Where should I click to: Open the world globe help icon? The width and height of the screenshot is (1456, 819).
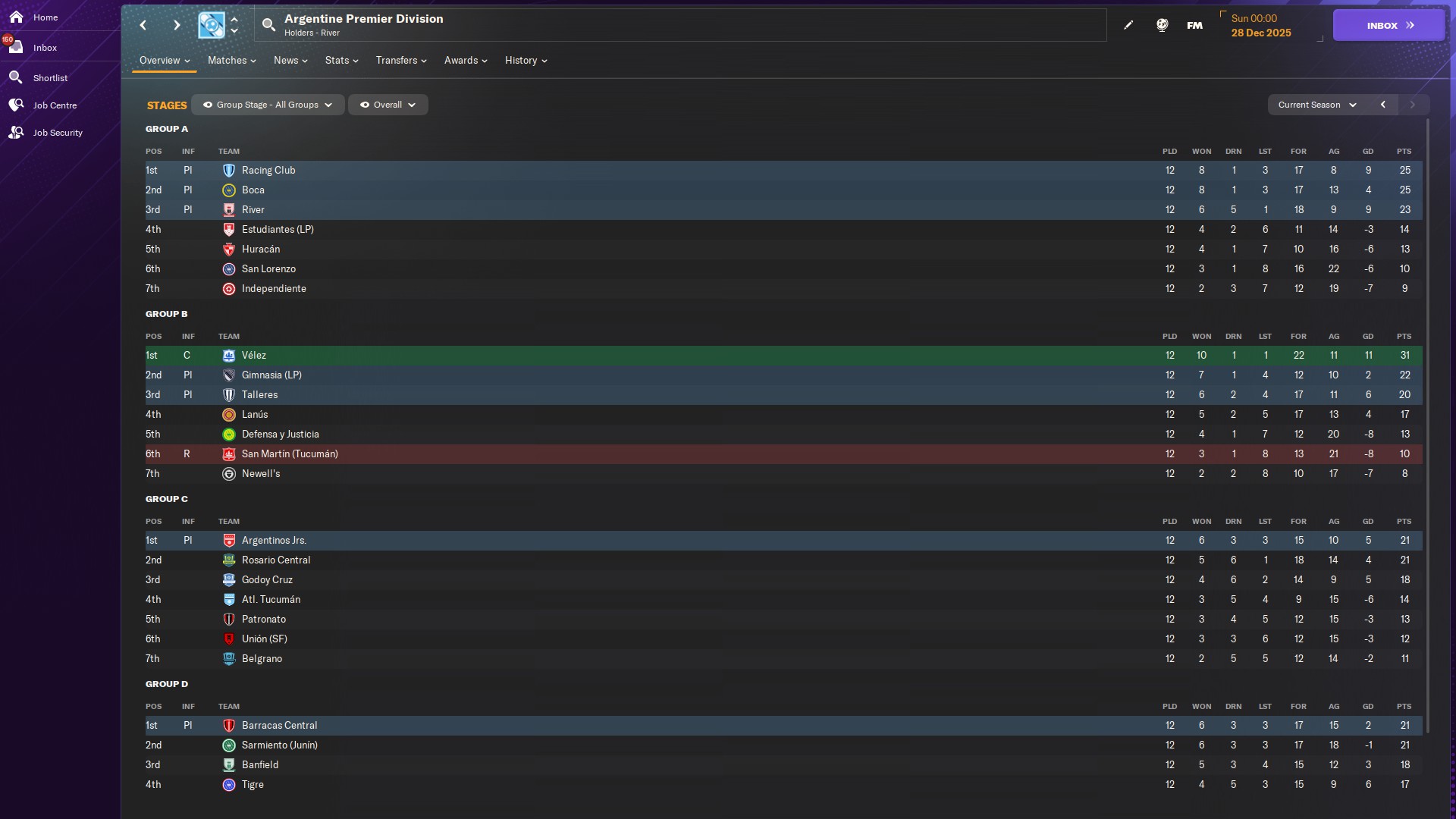coord(1162,25)
